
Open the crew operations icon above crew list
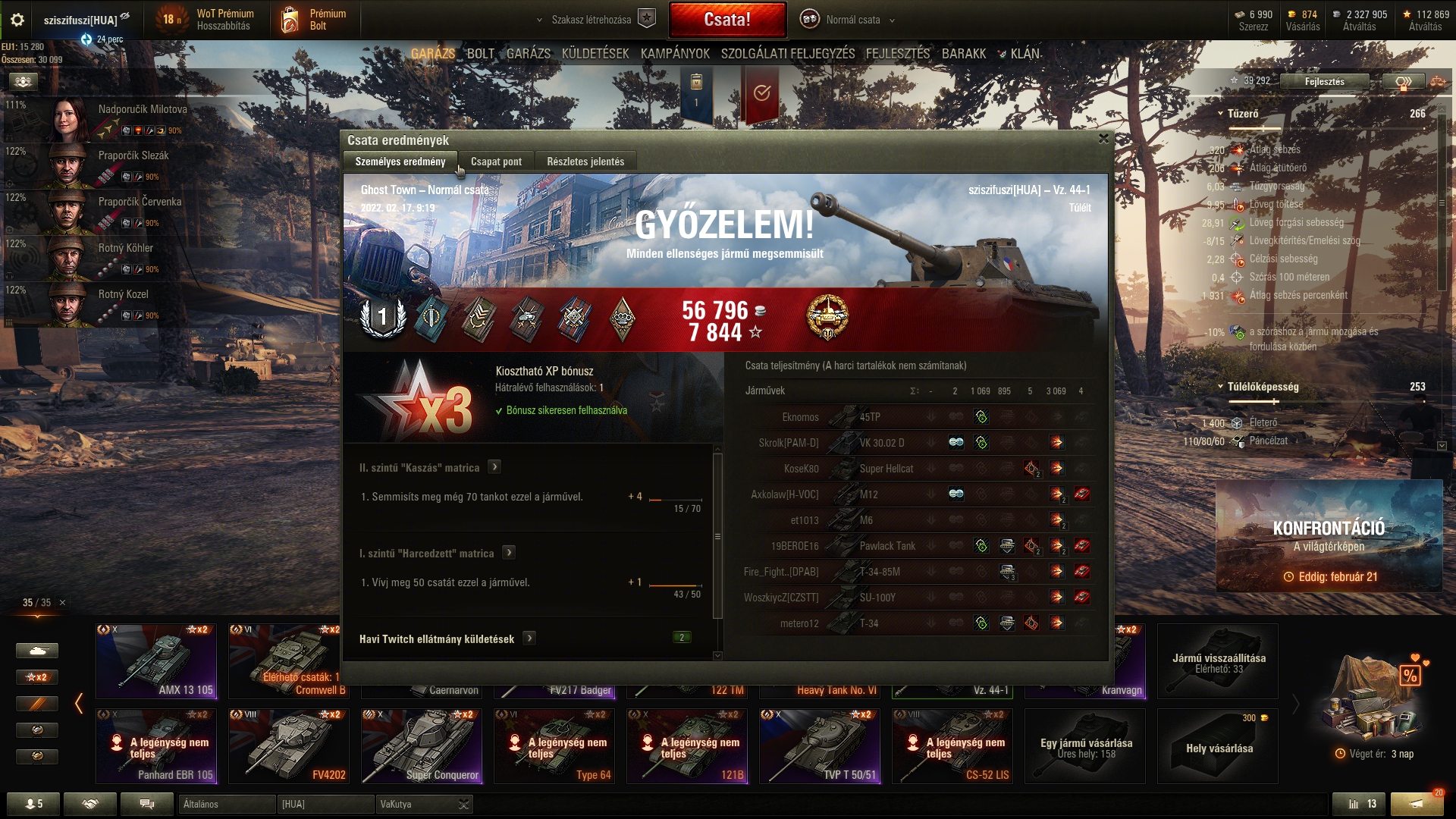click(x=24, y=81)
